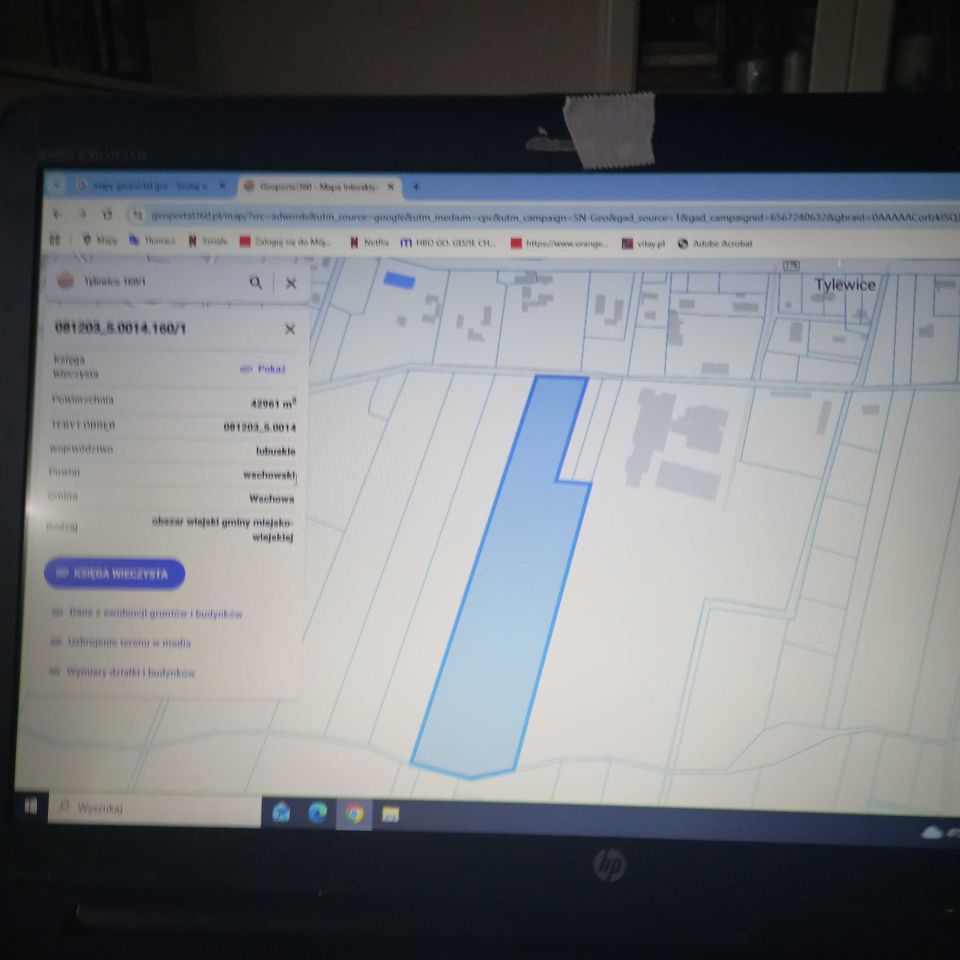Click the Tylewice place label on the map
This screenshot has width=960, height=960.
pyautogui.click(x=845, y=285)
